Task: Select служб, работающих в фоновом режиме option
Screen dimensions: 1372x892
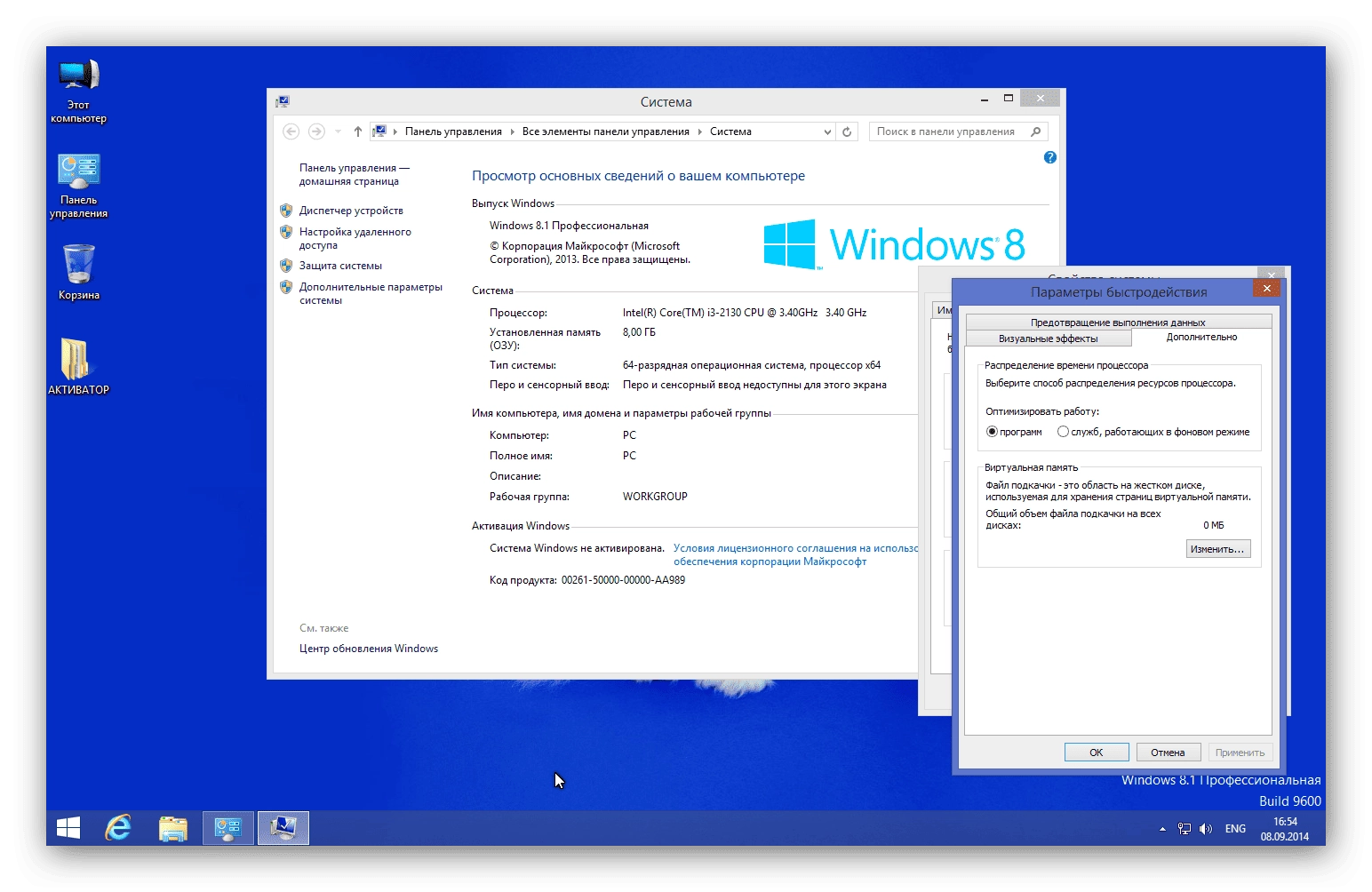Action: point(1063,432)
